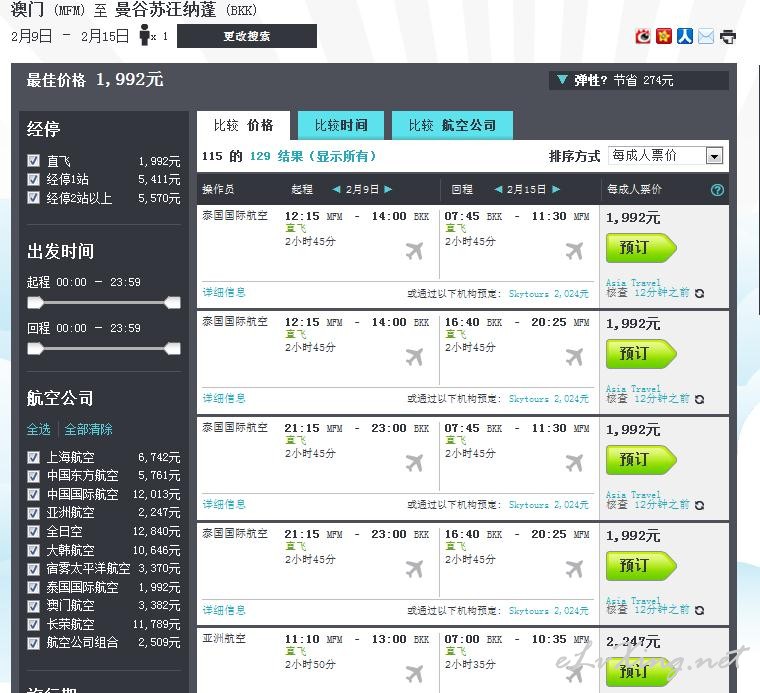Refresh price for 12:15 / 16:40 flight
760x693 pixels.
point(699,399)
